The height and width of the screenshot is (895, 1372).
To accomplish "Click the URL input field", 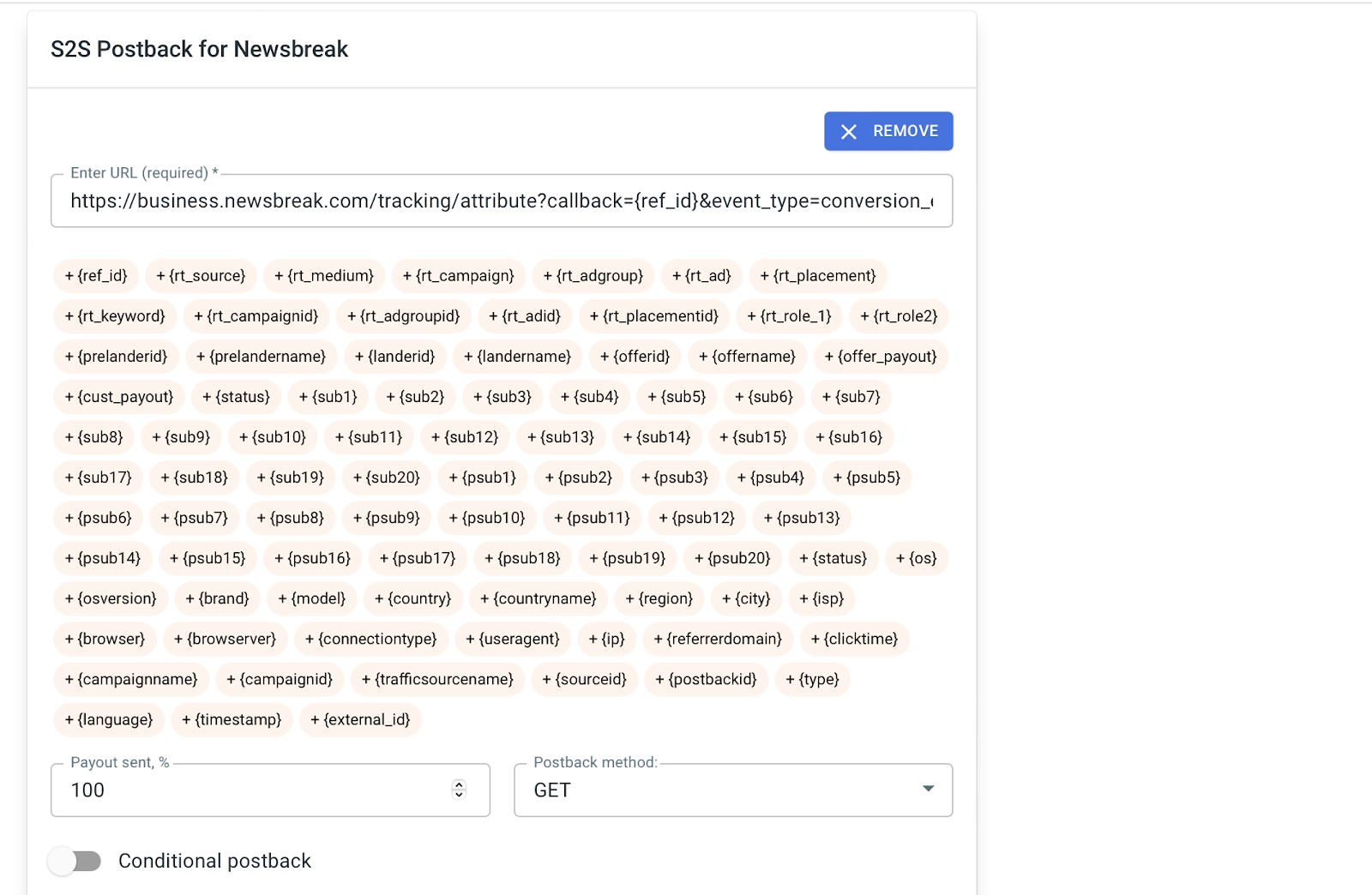I will 501,201.
